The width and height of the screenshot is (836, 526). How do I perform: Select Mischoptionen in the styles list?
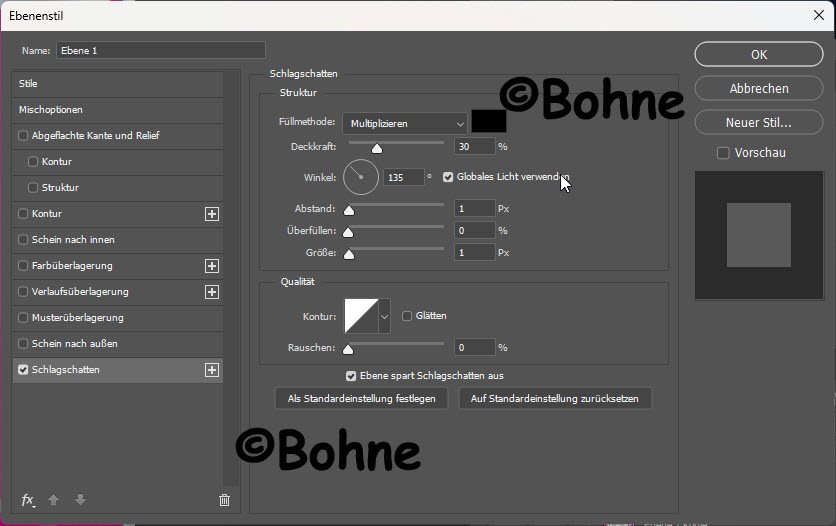(51, 110)
